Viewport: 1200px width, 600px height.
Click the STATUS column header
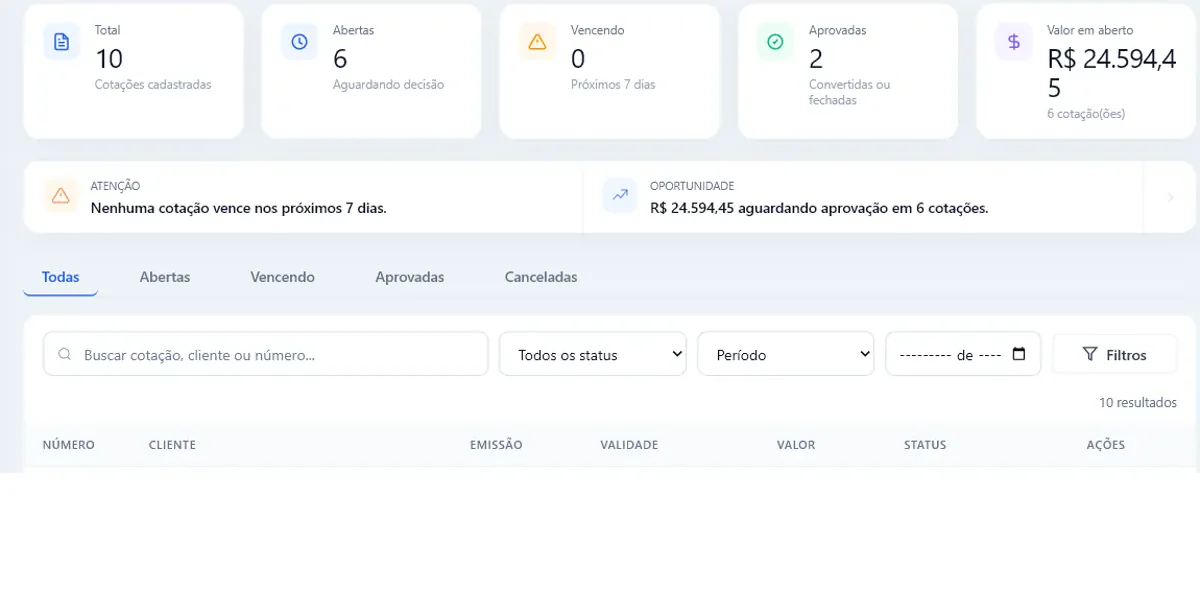tap(925, 445)
